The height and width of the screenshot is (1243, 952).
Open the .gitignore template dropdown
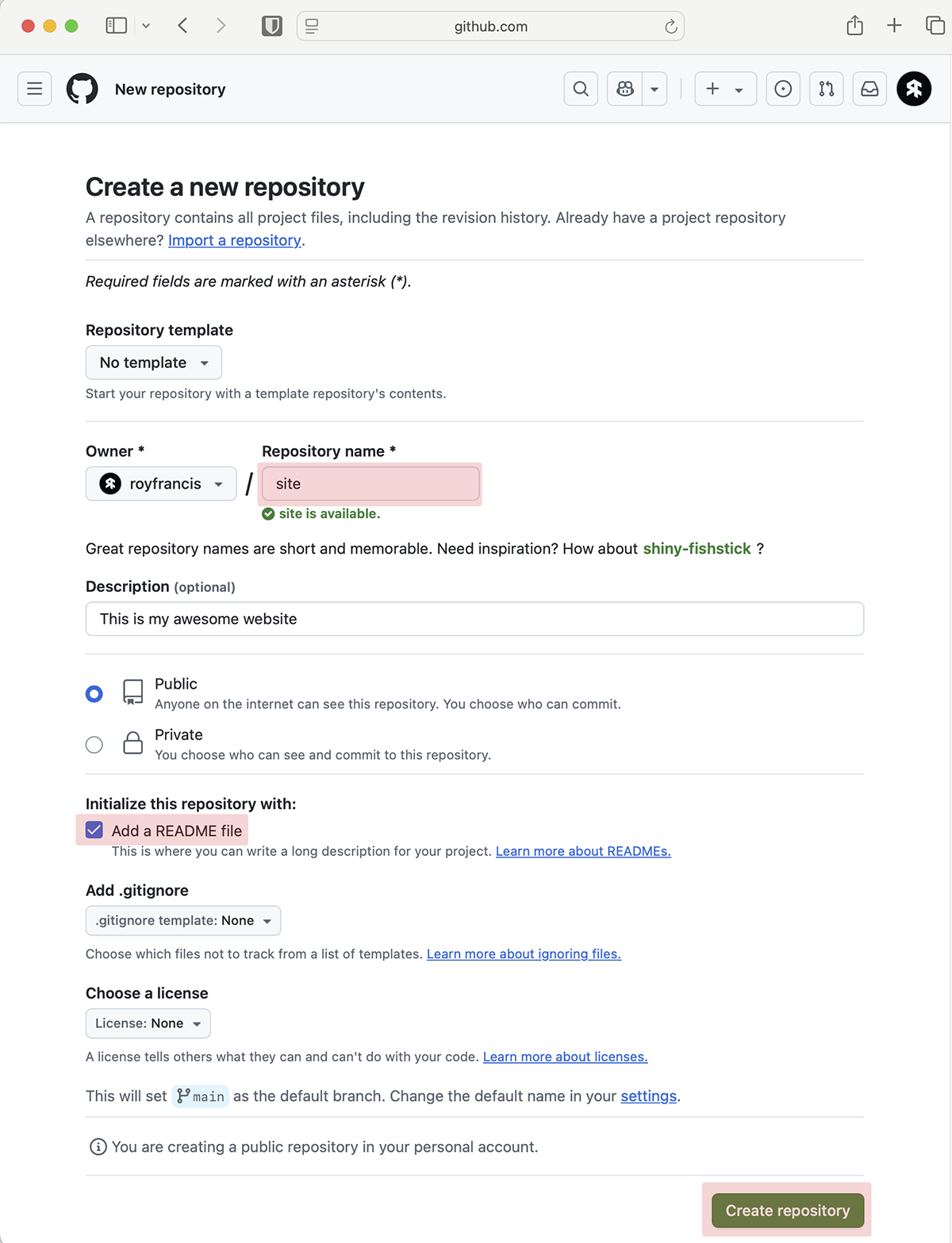183,921
